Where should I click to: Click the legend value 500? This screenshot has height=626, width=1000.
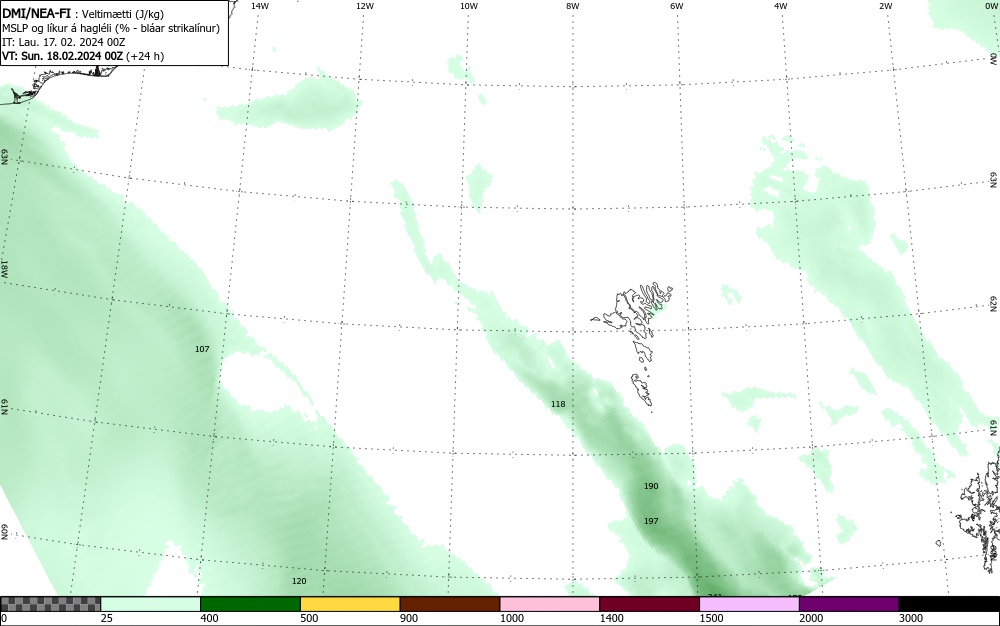(309, 618)
